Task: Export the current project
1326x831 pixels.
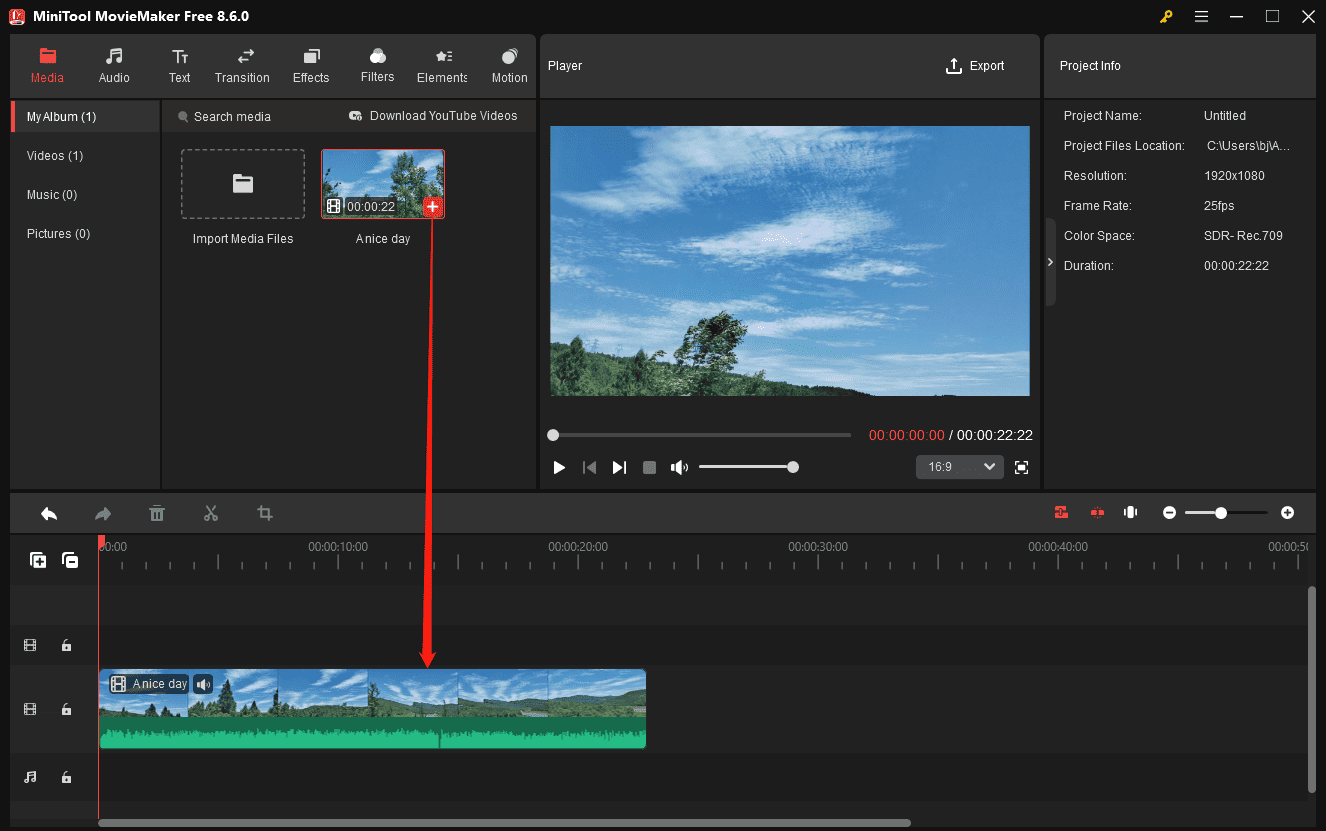Action: point(975,65)
